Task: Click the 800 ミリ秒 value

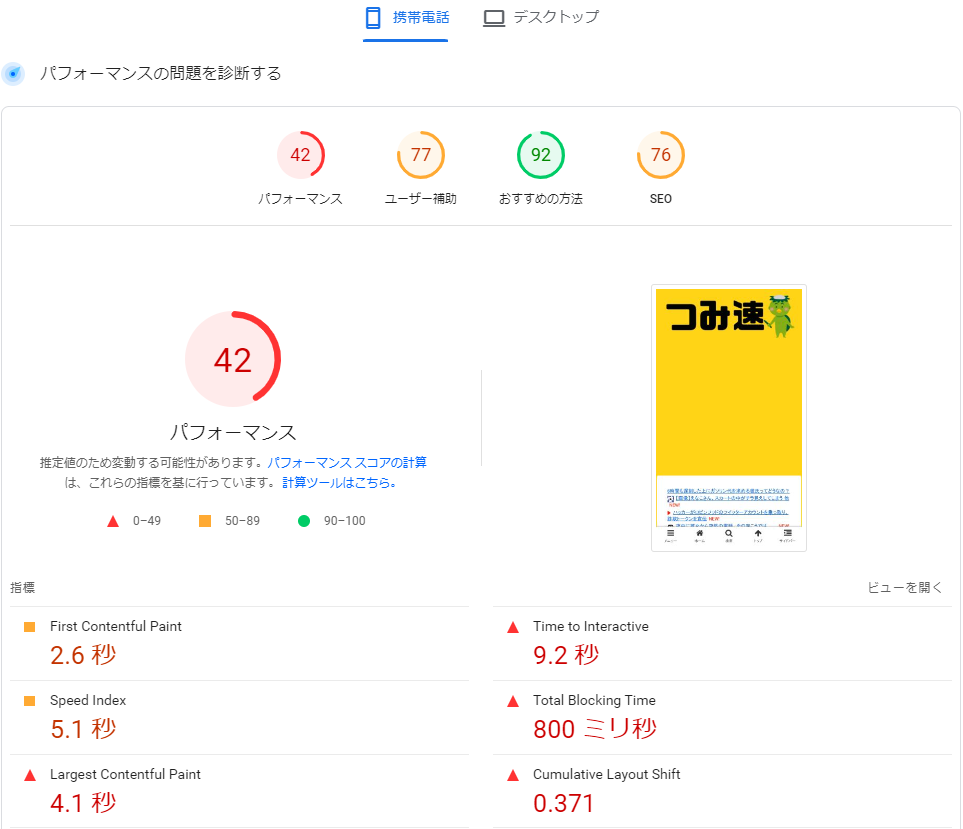Action: [x=595, y=730]
